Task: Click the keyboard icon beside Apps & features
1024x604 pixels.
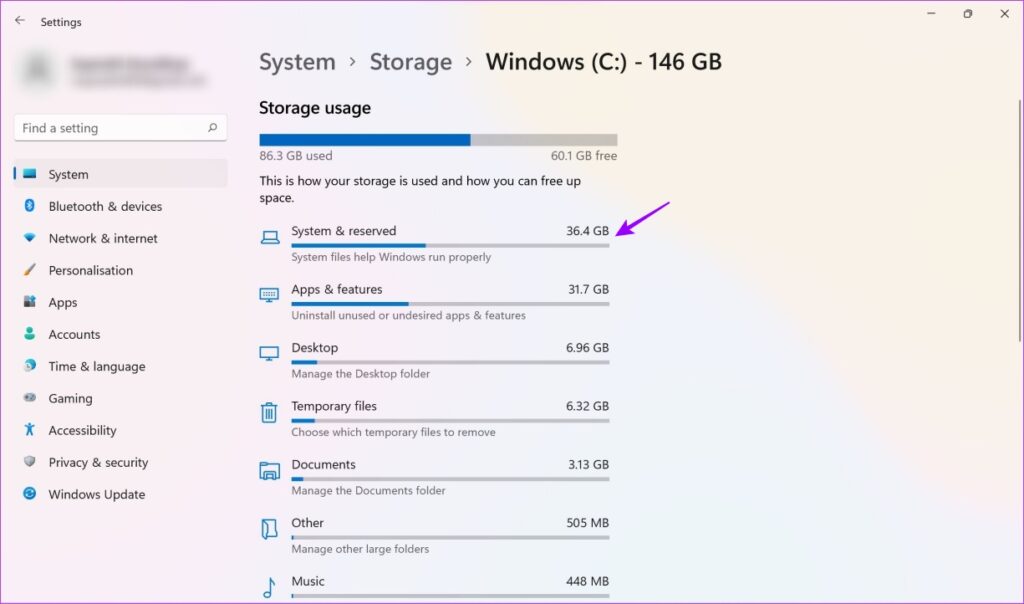Action: (x=269, y=295)
